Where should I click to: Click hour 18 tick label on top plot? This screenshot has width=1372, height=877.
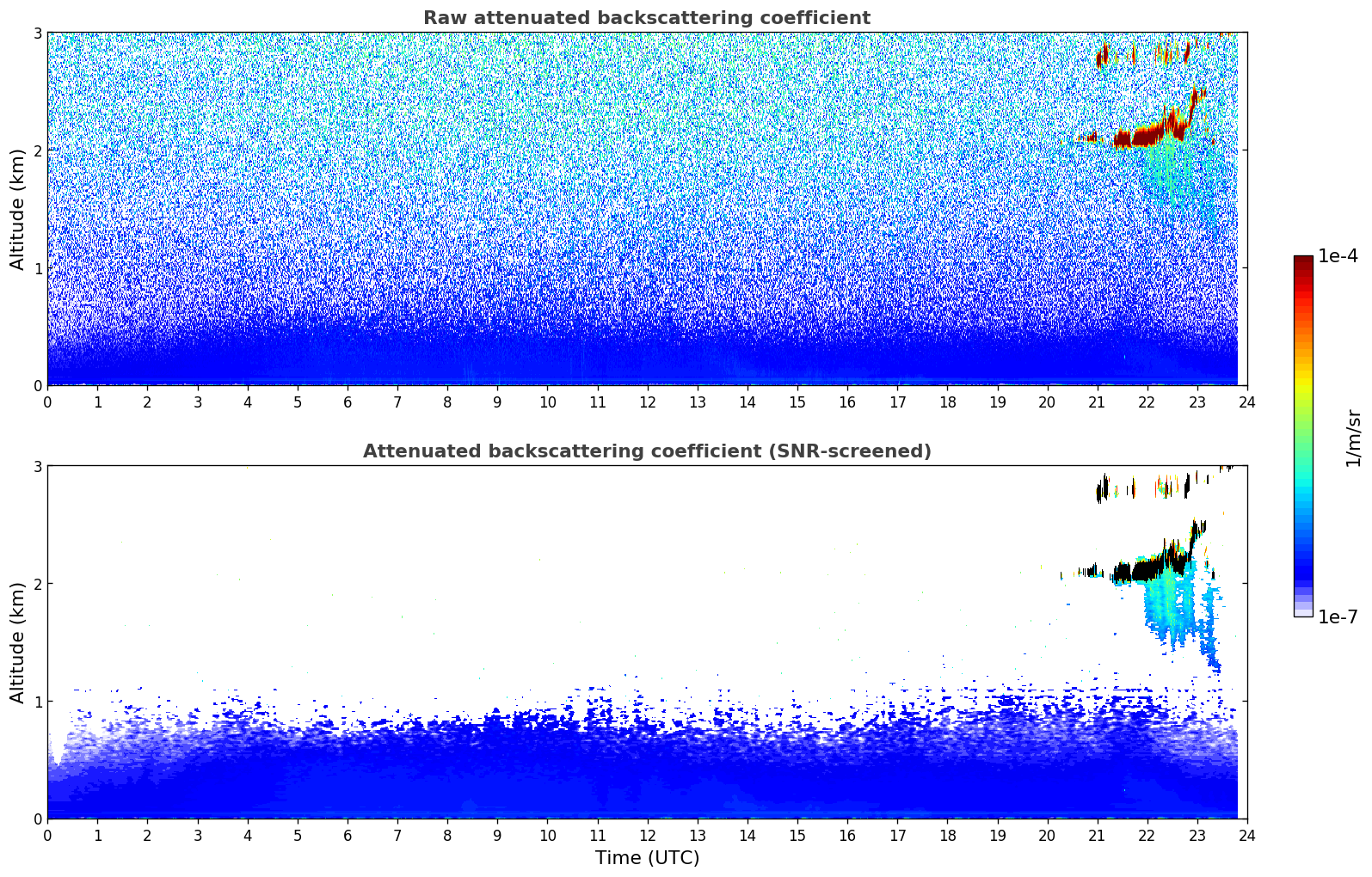[x=947, y=402]
